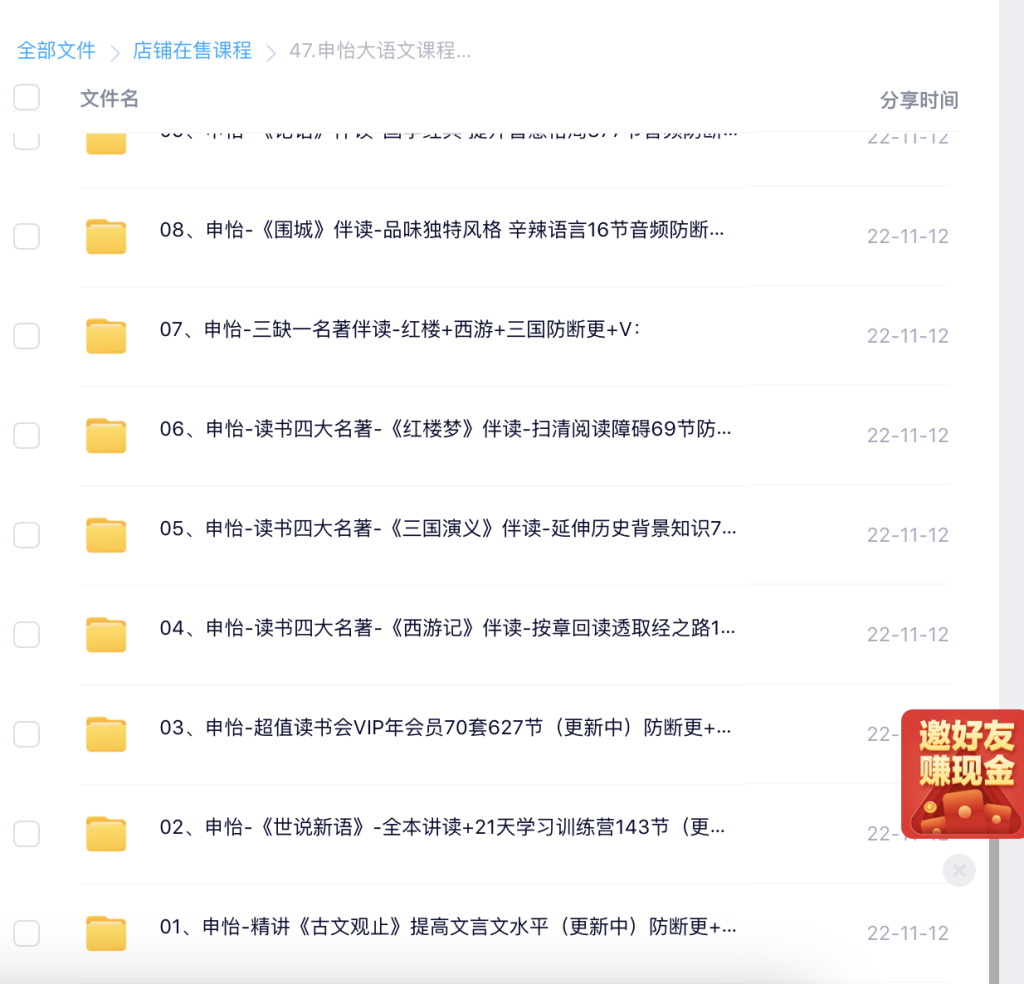Click date 22-11-12 on 《红楼梦》 row
Screen dimensions: 1024x984
coord(908,436)
